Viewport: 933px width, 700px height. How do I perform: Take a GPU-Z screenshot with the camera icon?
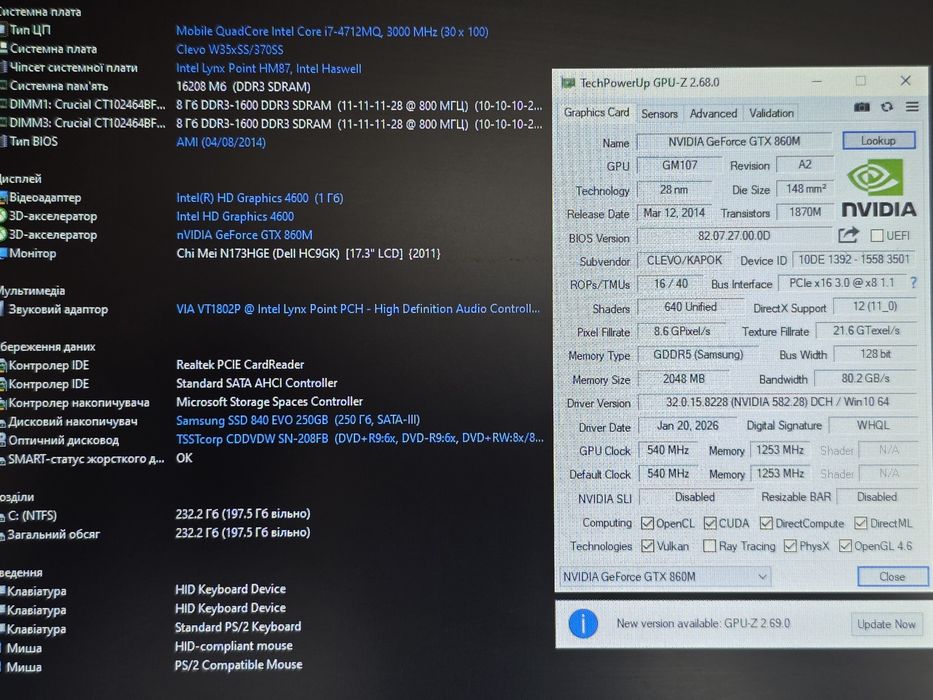point(862,107)
